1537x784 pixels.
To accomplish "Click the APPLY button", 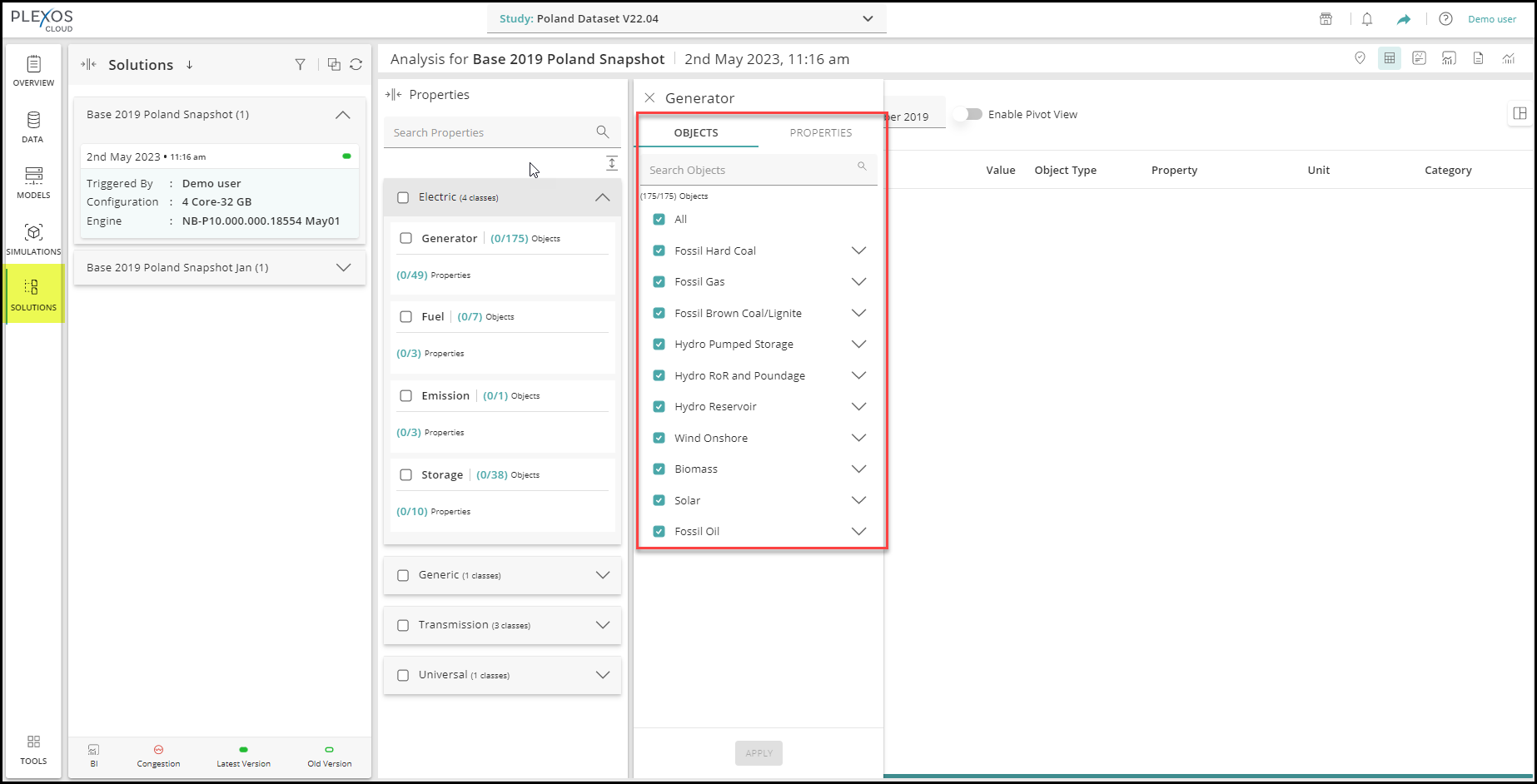I will pyautogui.click(x=759, y=753).
